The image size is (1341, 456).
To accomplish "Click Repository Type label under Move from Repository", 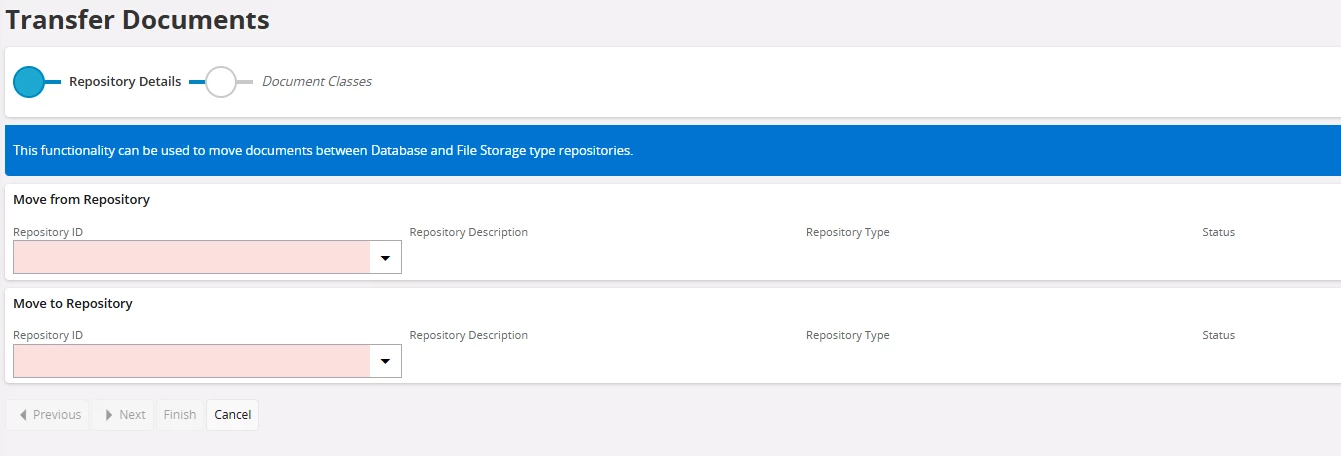I will pyautogui.click(x=848, y=232).
